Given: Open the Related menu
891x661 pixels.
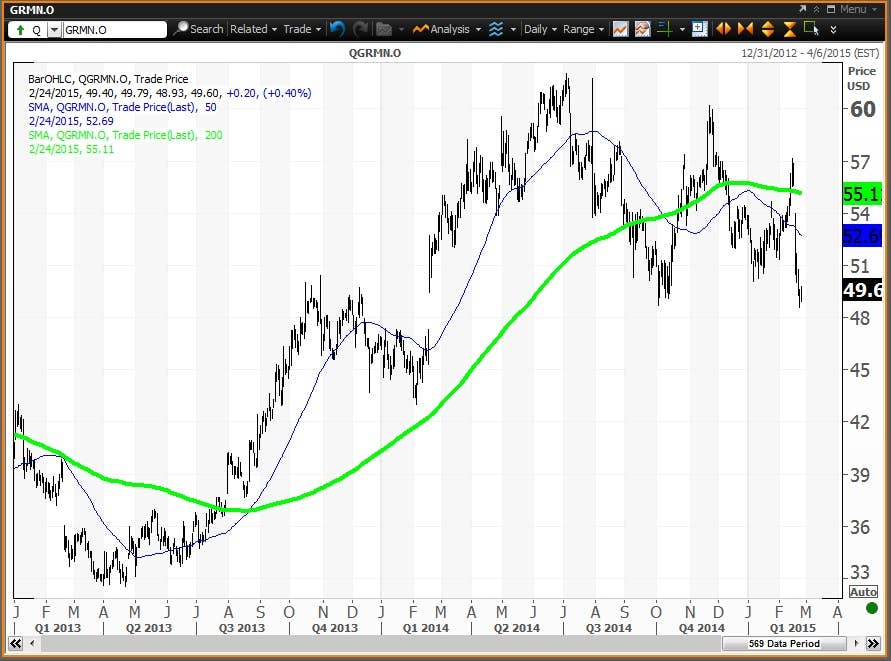Looking at the screenshot, I should [253, 29].
